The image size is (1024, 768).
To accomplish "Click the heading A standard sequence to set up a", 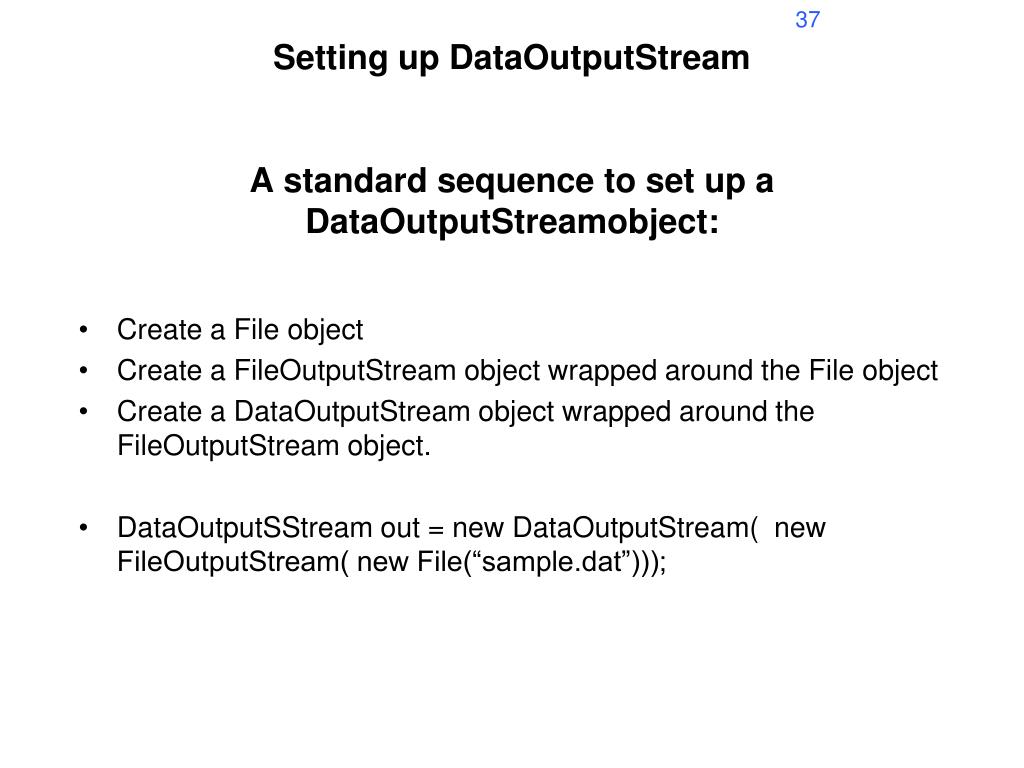I will 511,181.
